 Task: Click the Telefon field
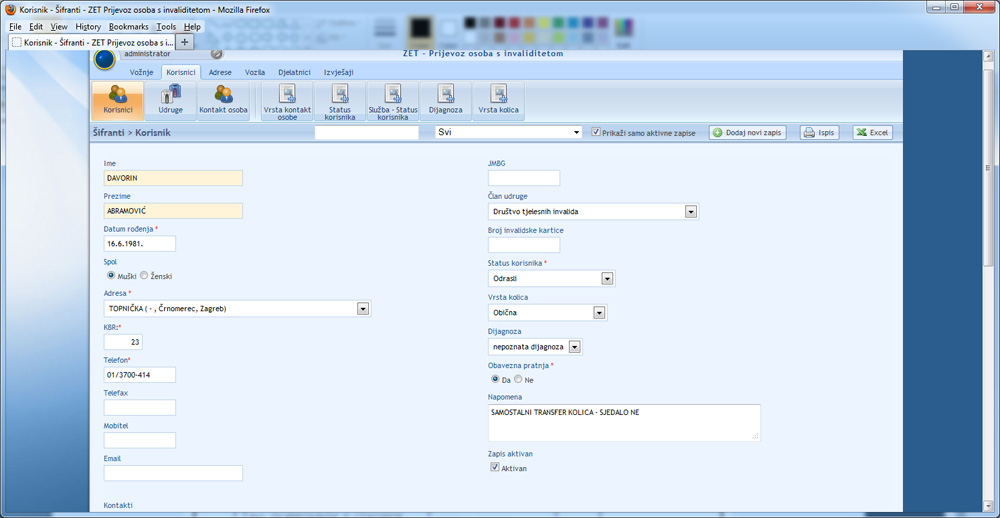click(140, 374)
